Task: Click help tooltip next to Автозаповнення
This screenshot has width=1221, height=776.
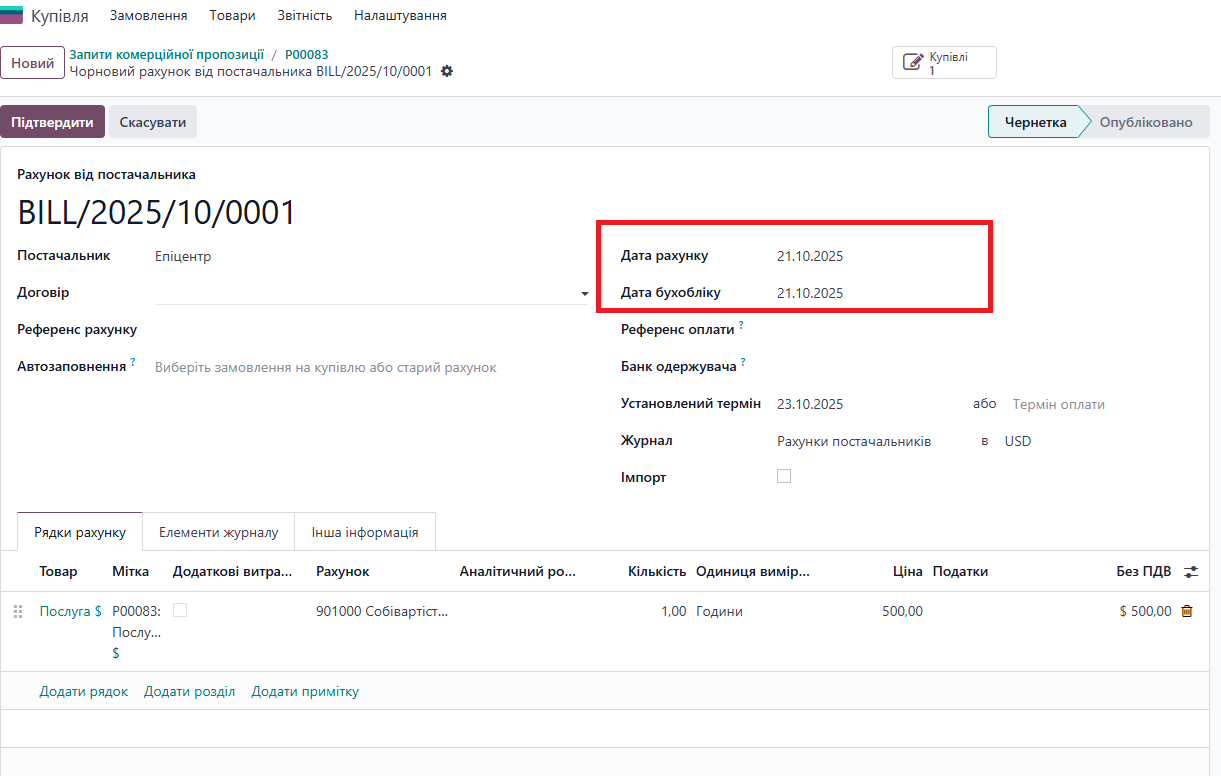Action: tap(133, 362)
